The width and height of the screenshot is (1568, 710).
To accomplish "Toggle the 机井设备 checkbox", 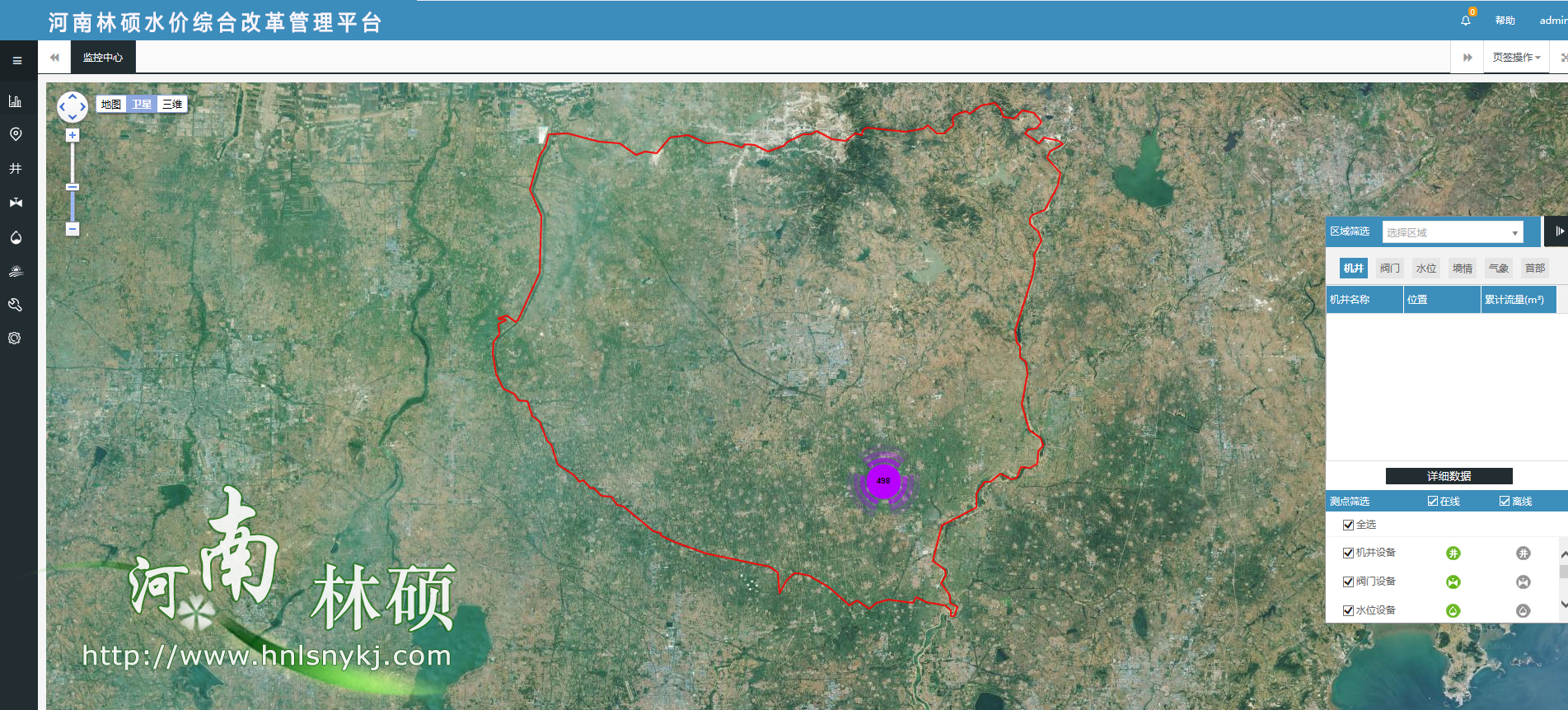I will click(x=1348, y=553).
